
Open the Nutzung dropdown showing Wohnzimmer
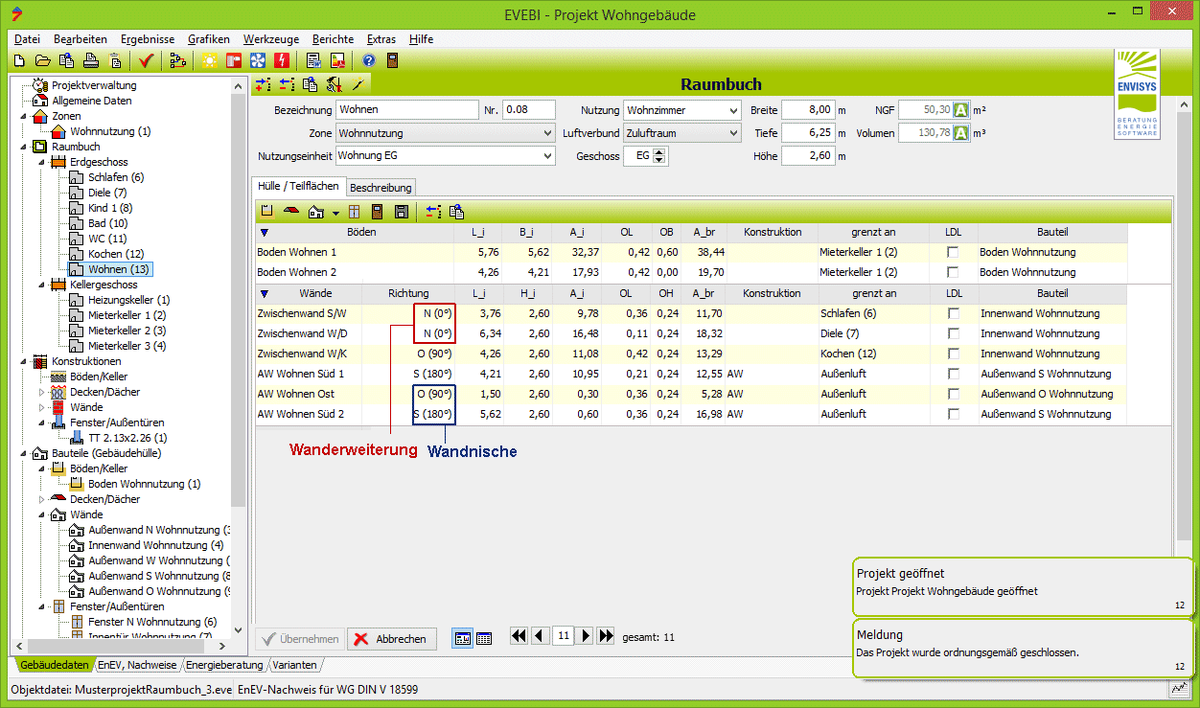point(733,110)
